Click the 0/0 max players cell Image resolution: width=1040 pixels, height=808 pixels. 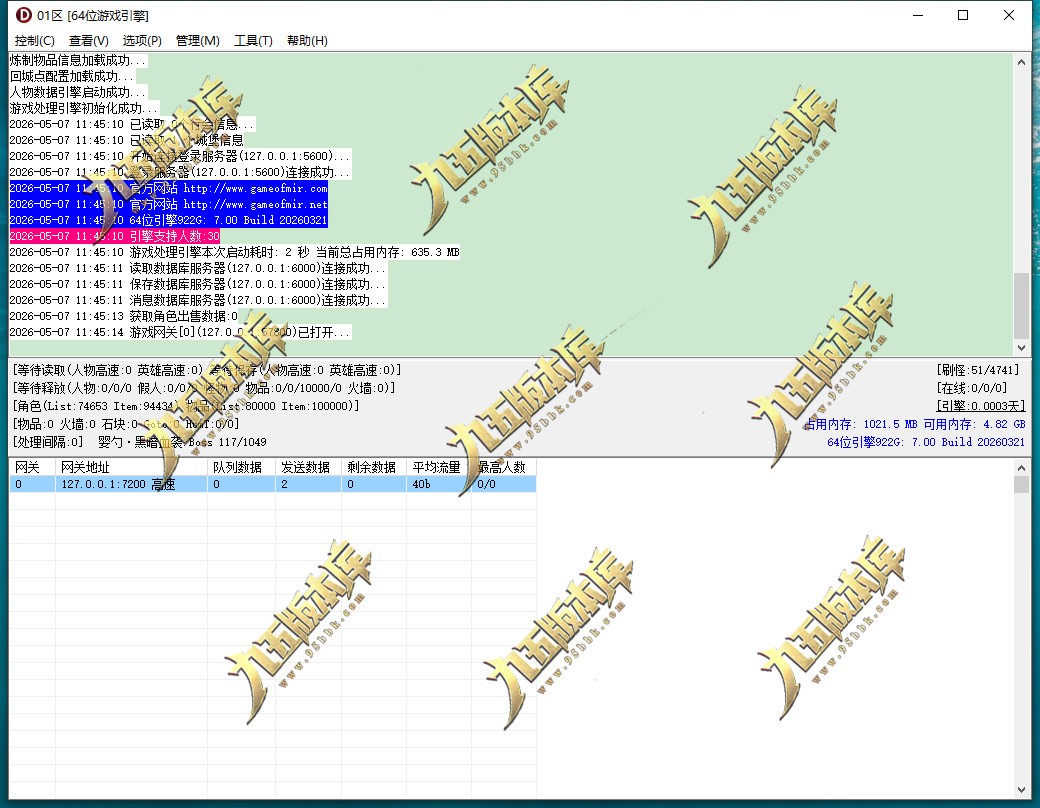[503, 484]
